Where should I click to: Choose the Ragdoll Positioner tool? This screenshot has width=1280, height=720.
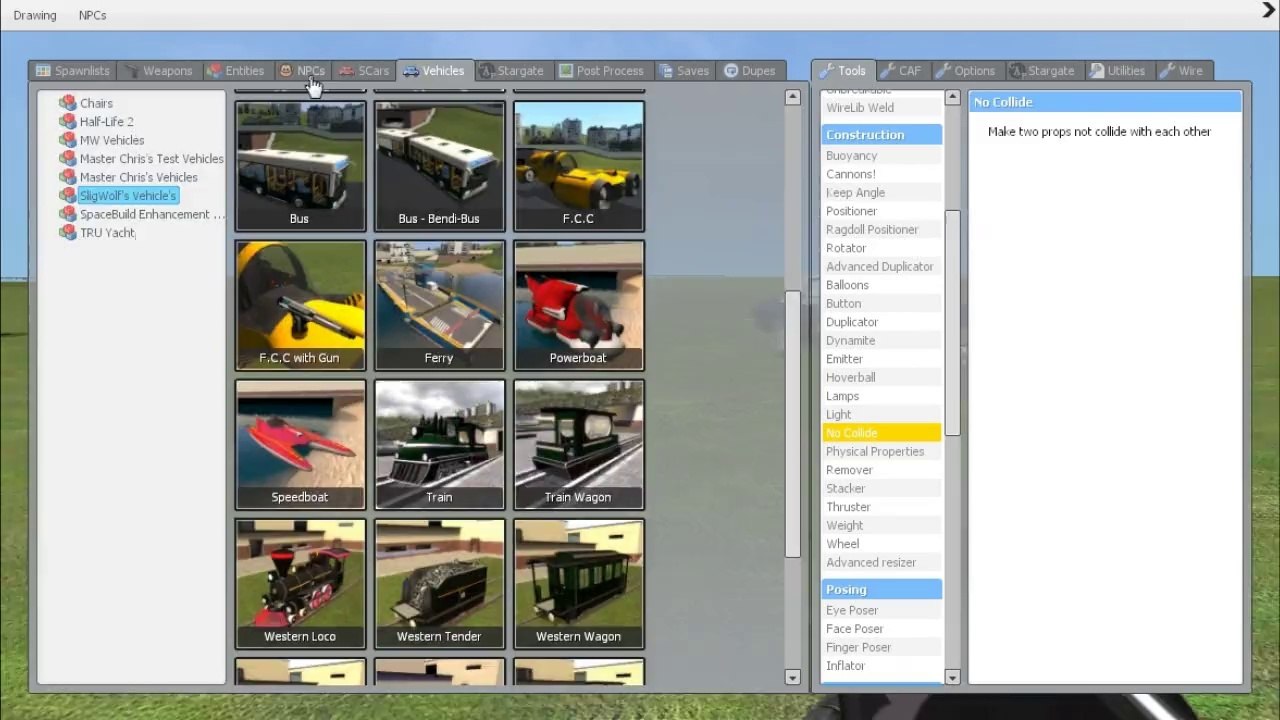coord(882,230)
